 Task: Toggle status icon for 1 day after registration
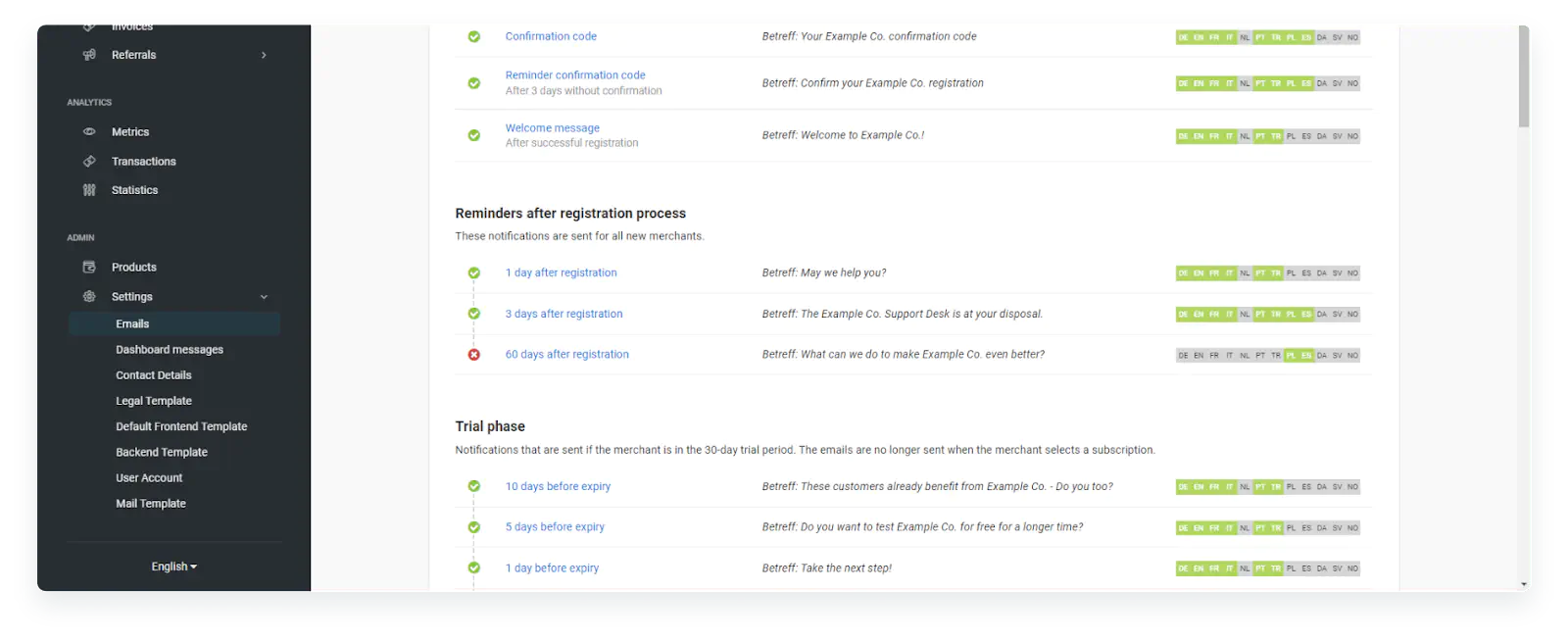pos(474,273)
